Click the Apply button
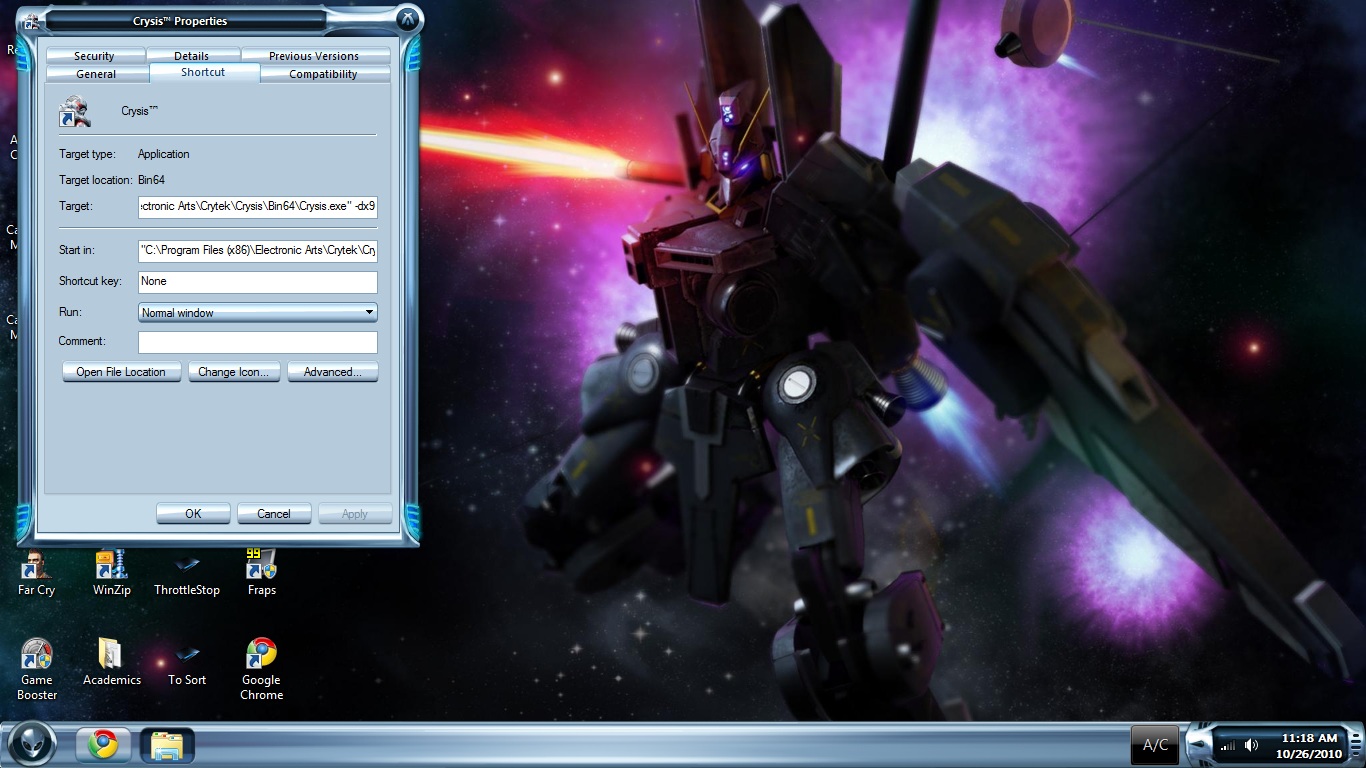Screen dimensions: 1366x768 [355, 514]
